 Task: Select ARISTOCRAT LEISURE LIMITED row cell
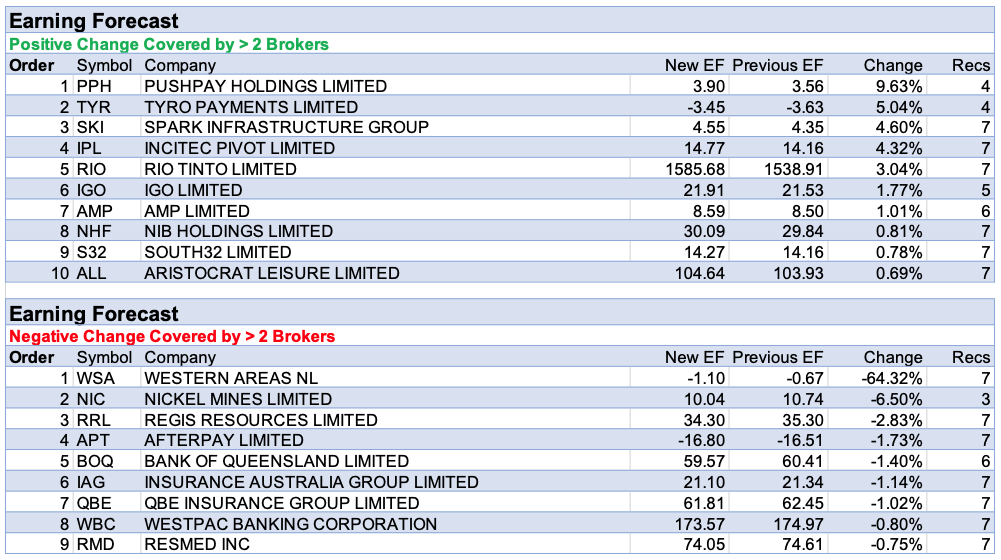pyautogui.click(x=272, y=273)
